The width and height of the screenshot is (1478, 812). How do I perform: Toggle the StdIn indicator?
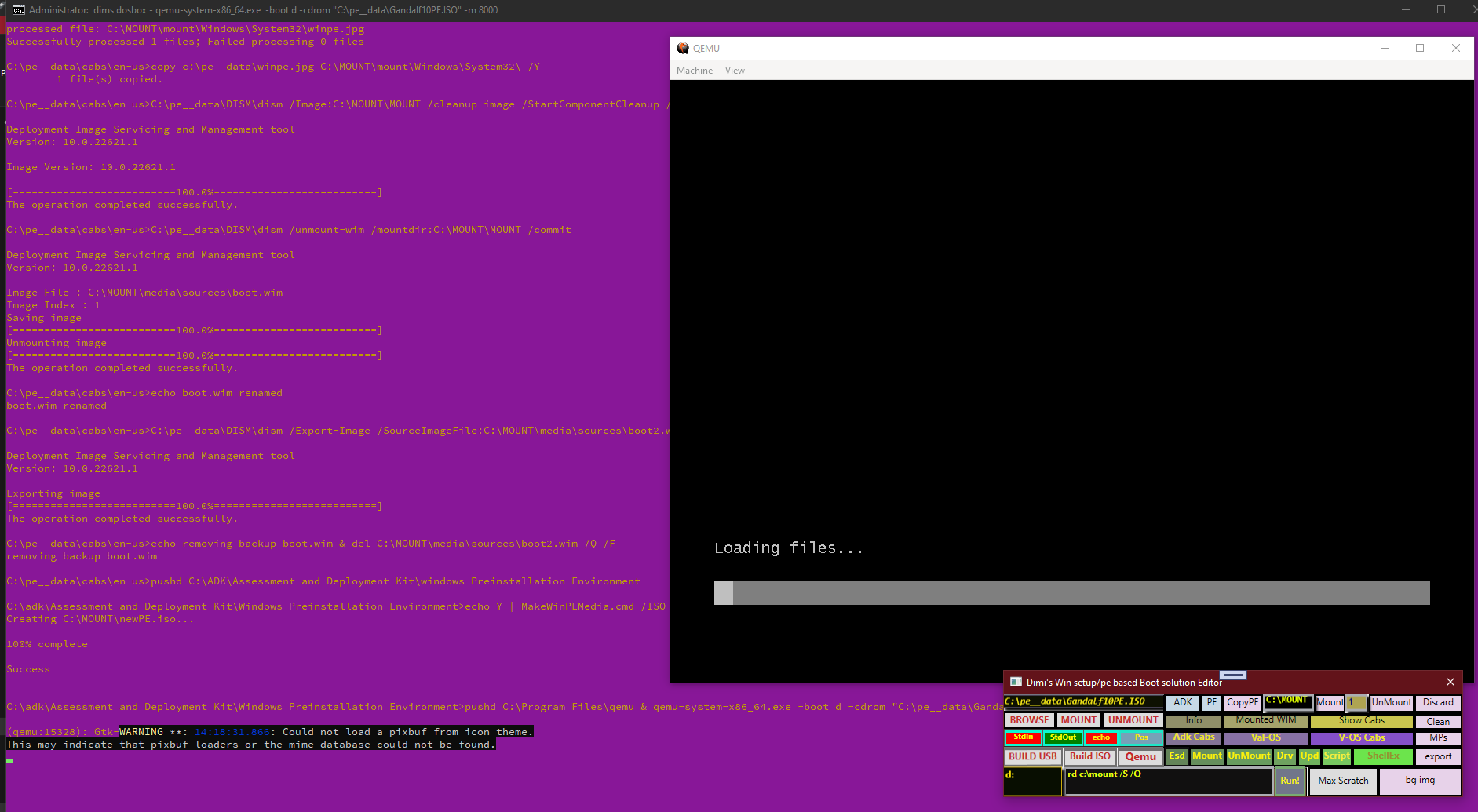point(1024,737)
